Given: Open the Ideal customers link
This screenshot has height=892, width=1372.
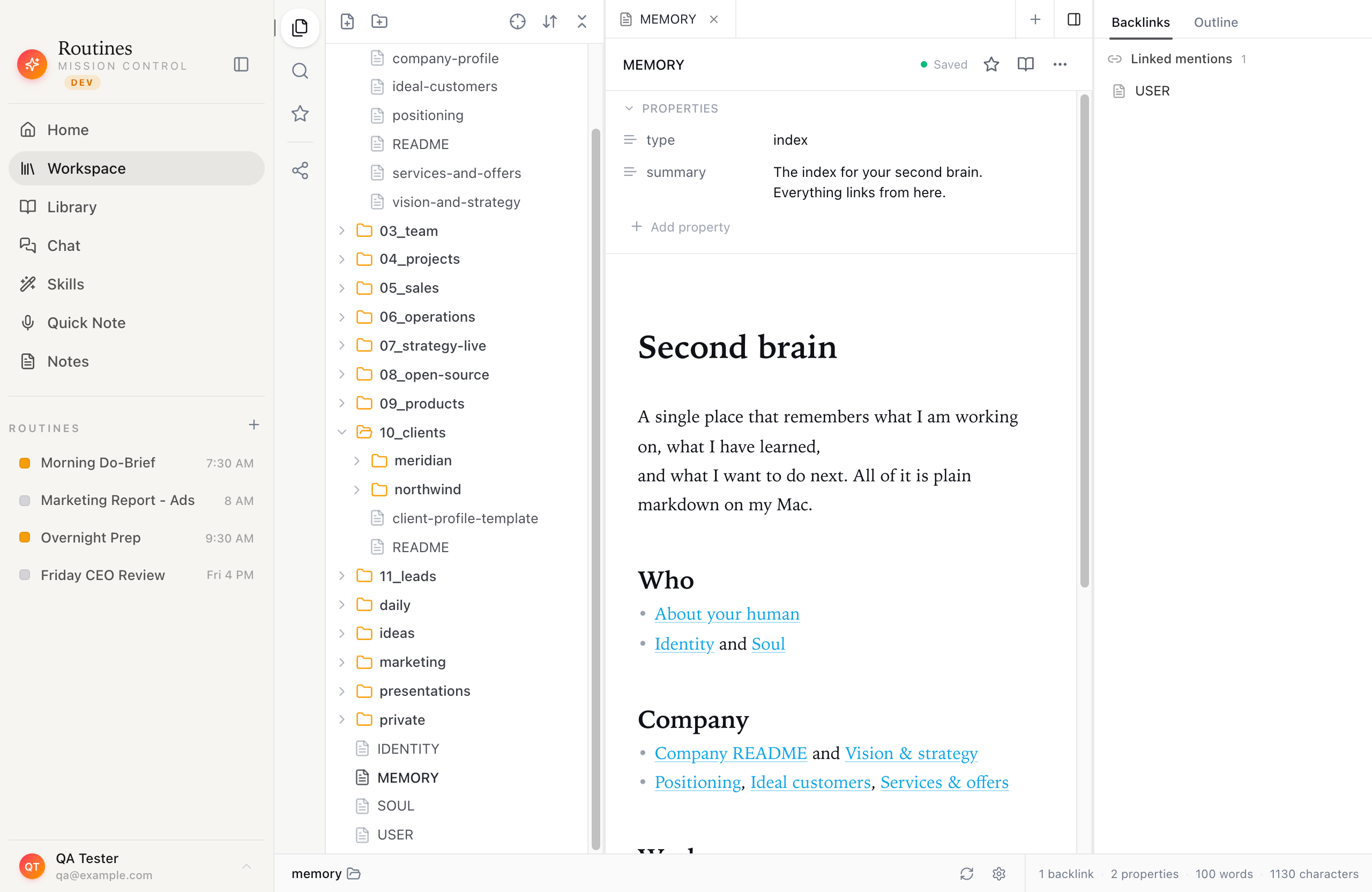Looking at the screenshot, I should click(x=810, y=782).
